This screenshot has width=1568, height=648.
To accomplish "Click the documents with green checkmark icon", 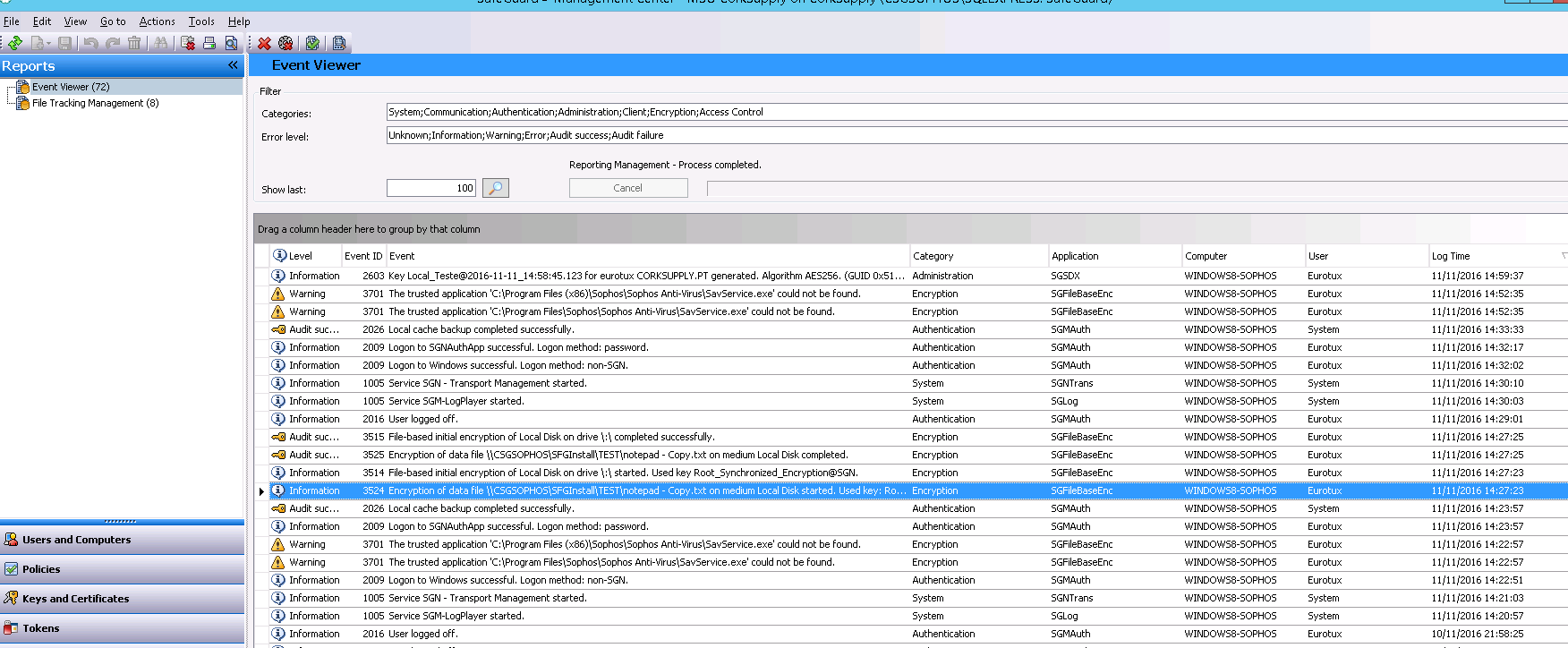I will click(312, 43).
